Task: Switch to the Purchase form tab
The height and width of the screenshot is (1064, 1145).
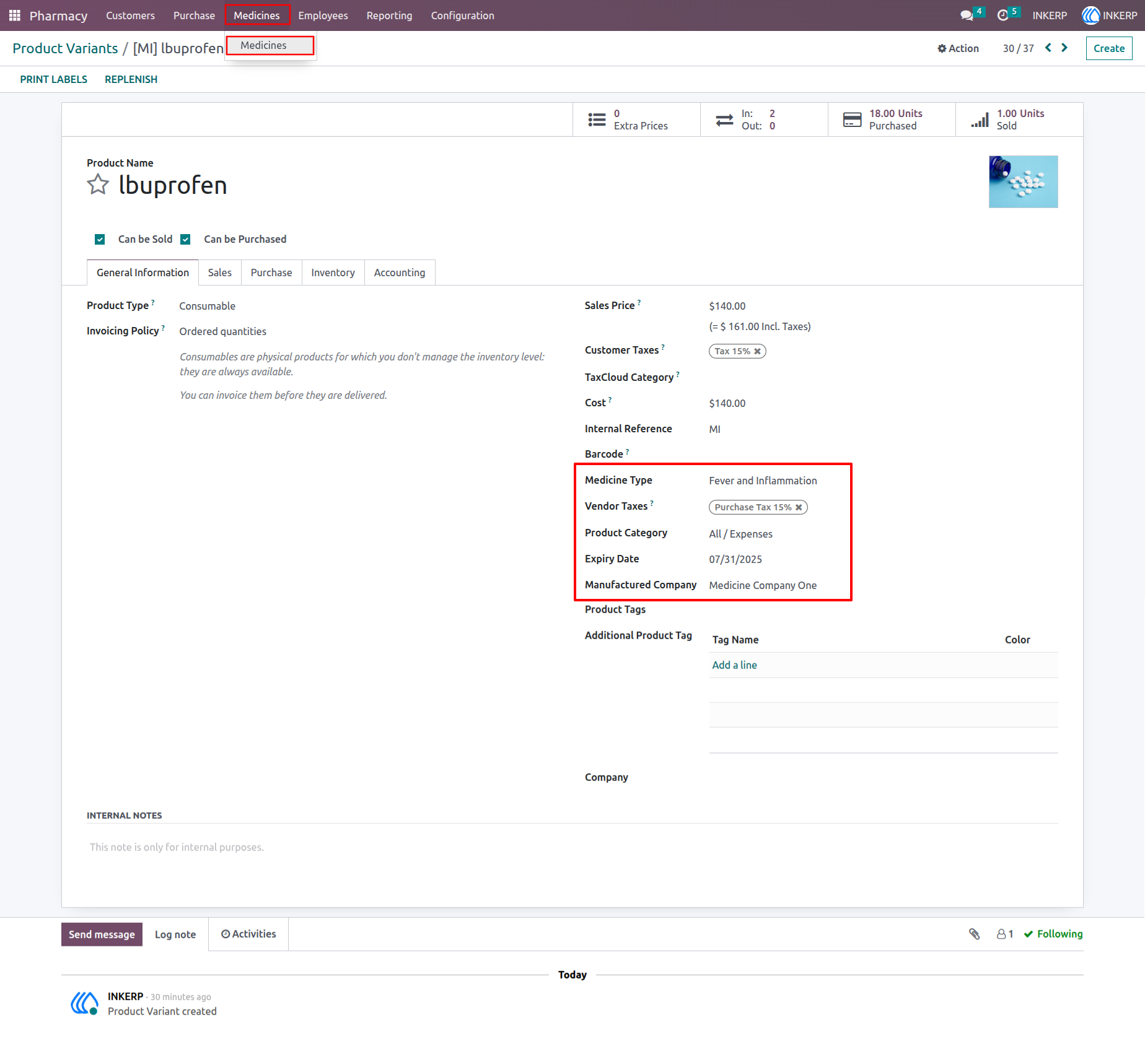Action: click(x=271, y=273)
